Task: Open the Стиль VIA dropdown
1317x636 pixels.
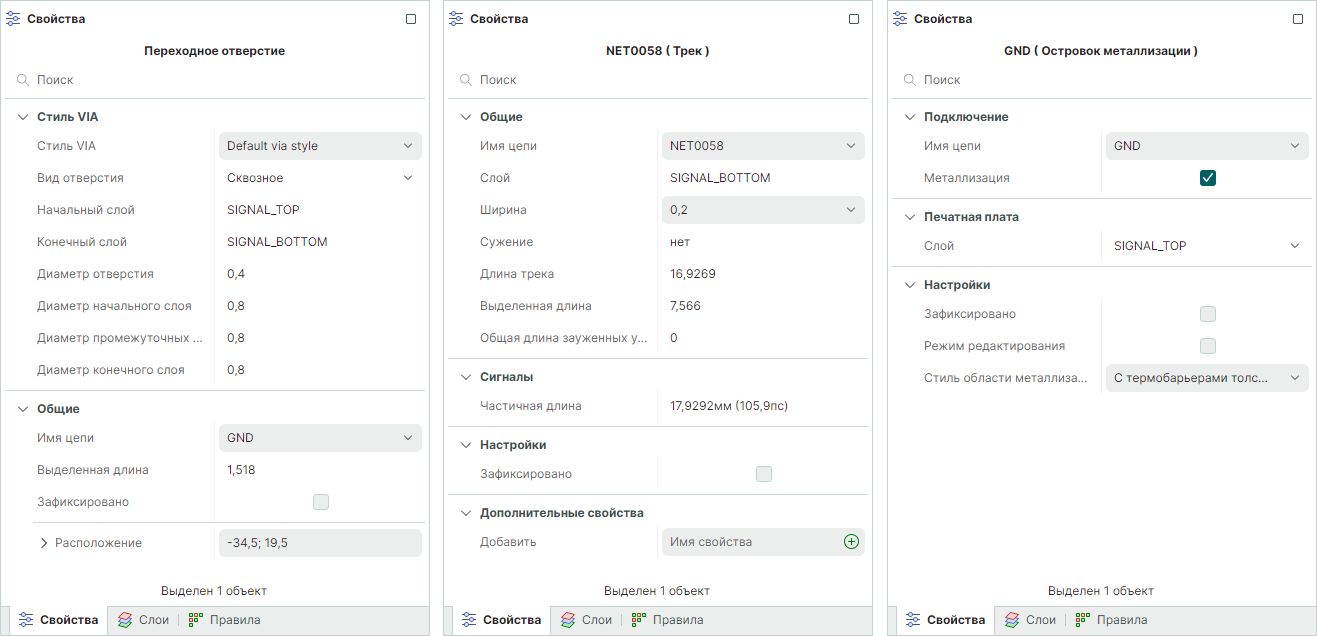Action: pyautogui.click(x=320, y=146)
